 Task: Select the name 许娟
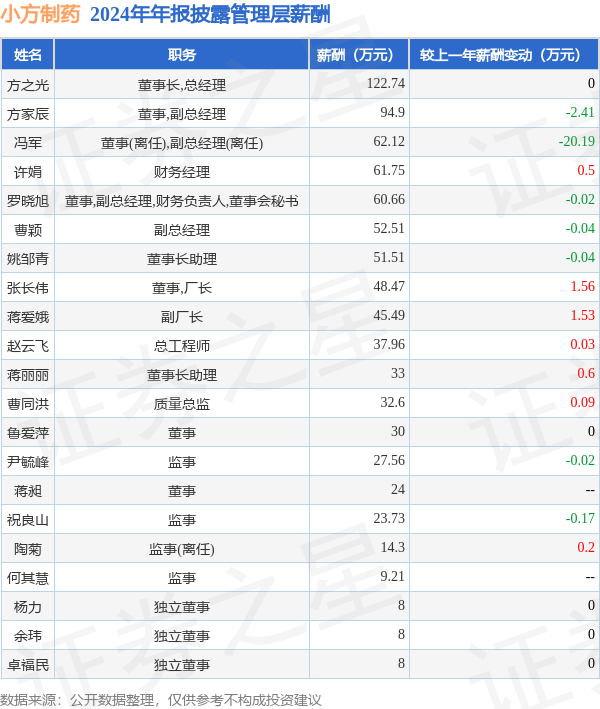28,172
